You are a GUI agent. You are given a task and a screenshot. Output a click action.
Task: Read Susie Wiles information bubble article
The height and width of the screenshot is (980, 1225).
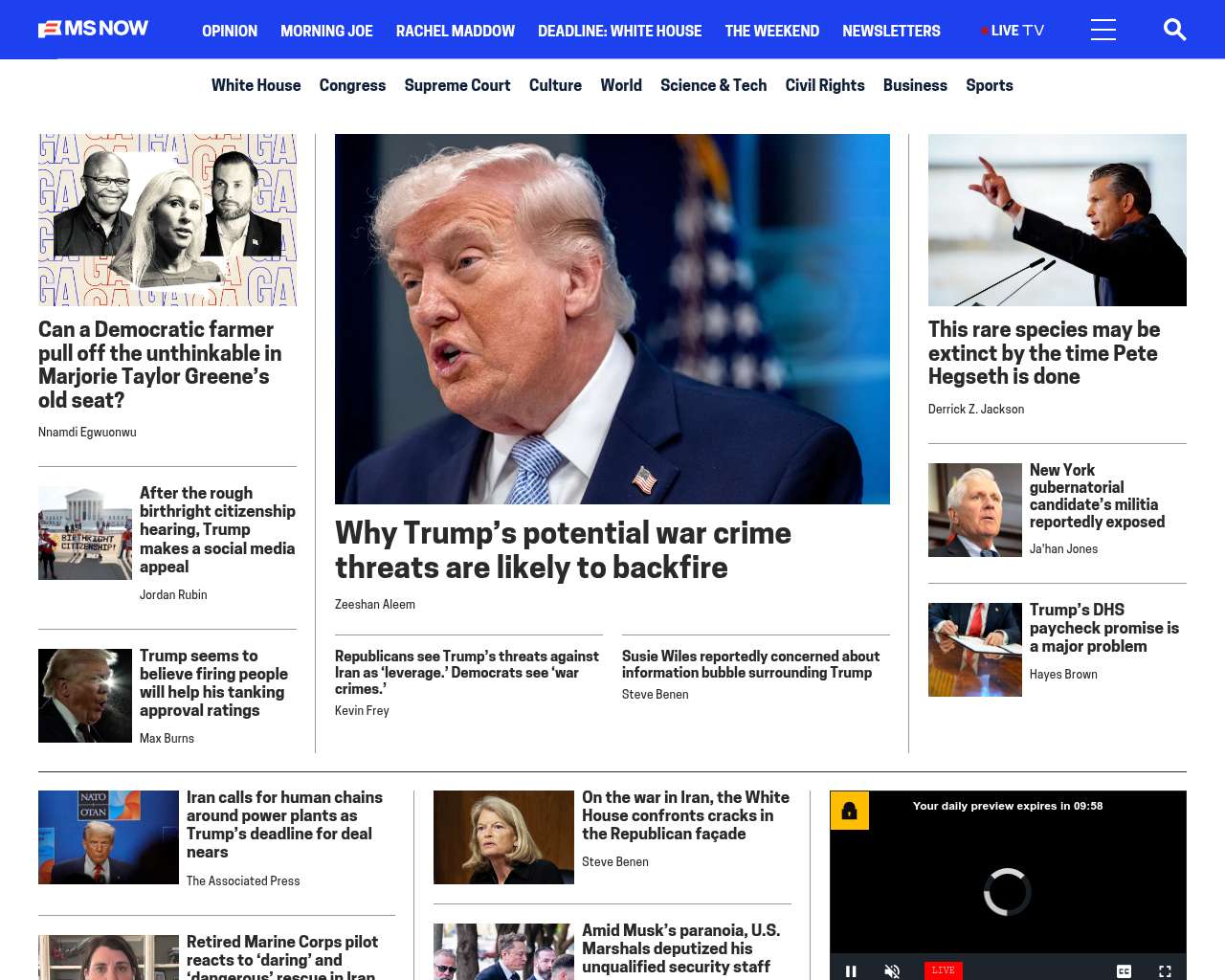tap(750, 664)
